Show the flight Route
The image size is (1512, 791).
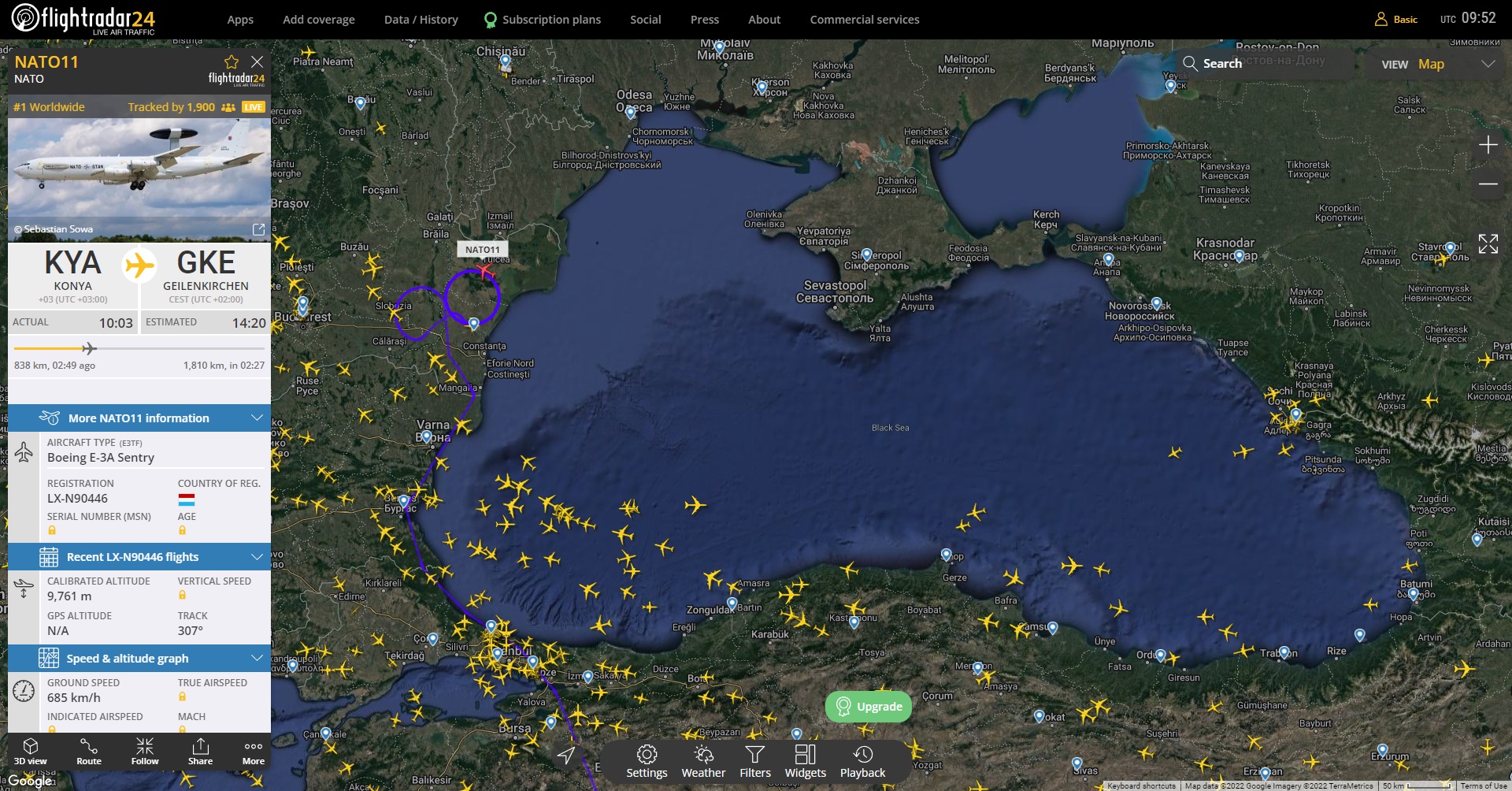tap(89, 751)
